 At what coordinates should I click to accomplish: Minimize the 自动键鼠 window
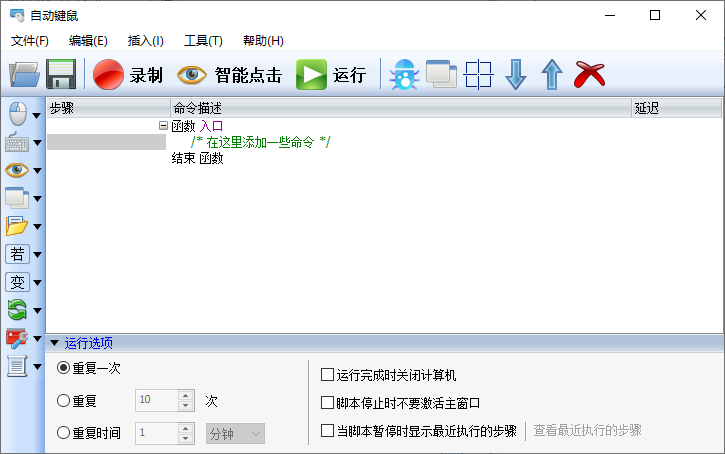pos(610,15)
